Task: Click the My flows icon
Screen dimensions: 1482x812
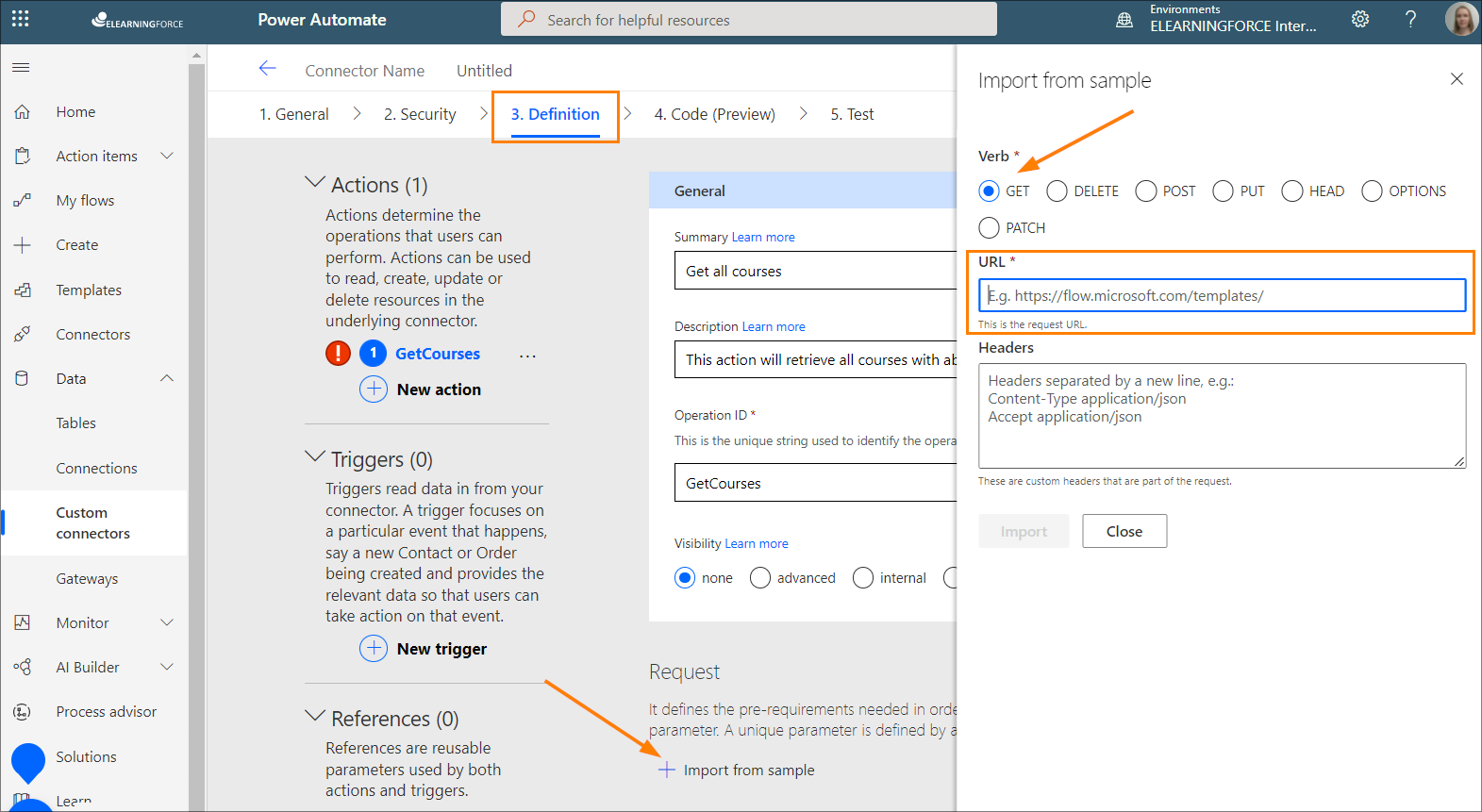Action: [x=23, y=200]
